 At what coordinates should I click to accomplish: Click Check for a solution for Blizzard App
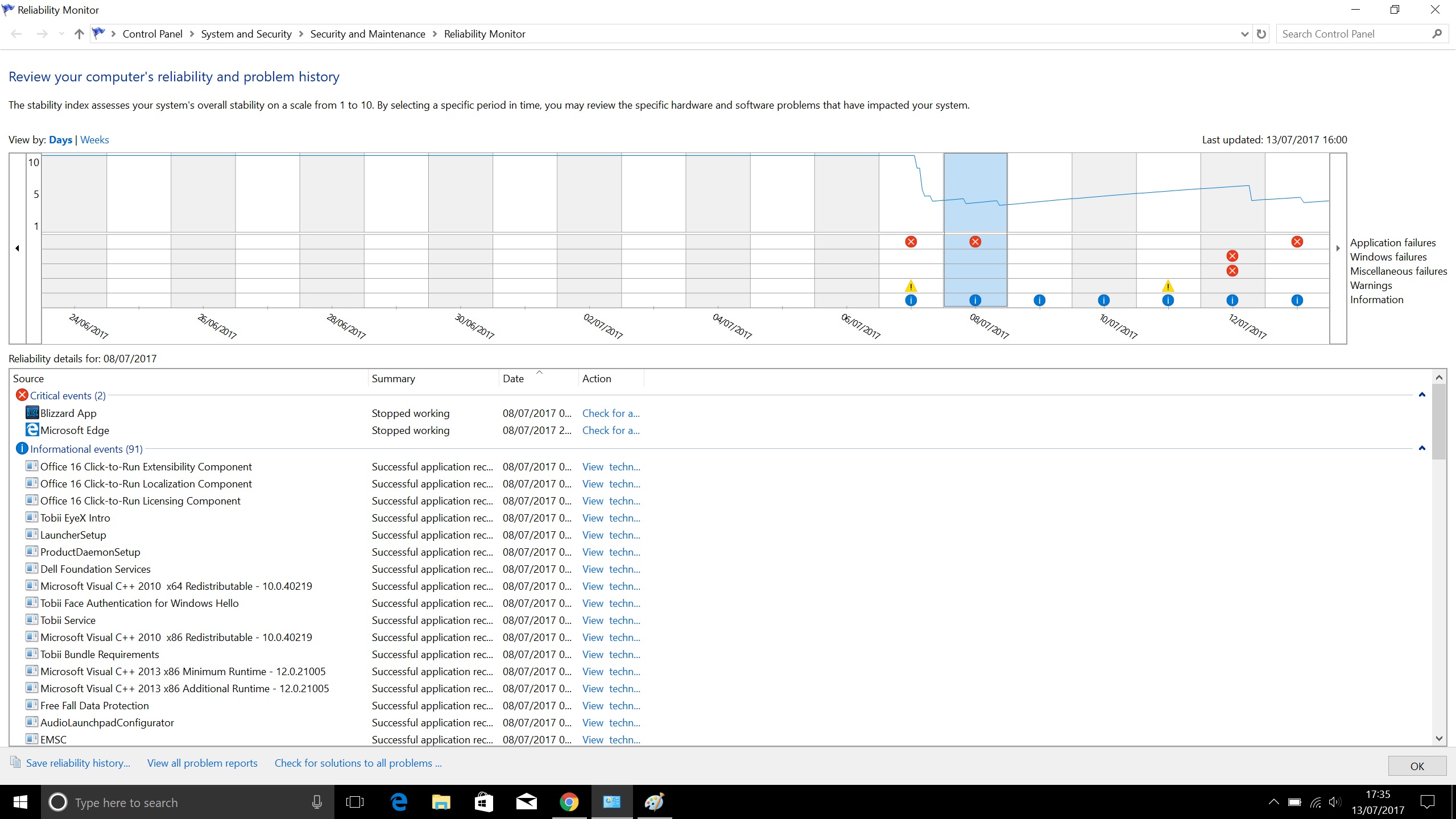[611, 413]
